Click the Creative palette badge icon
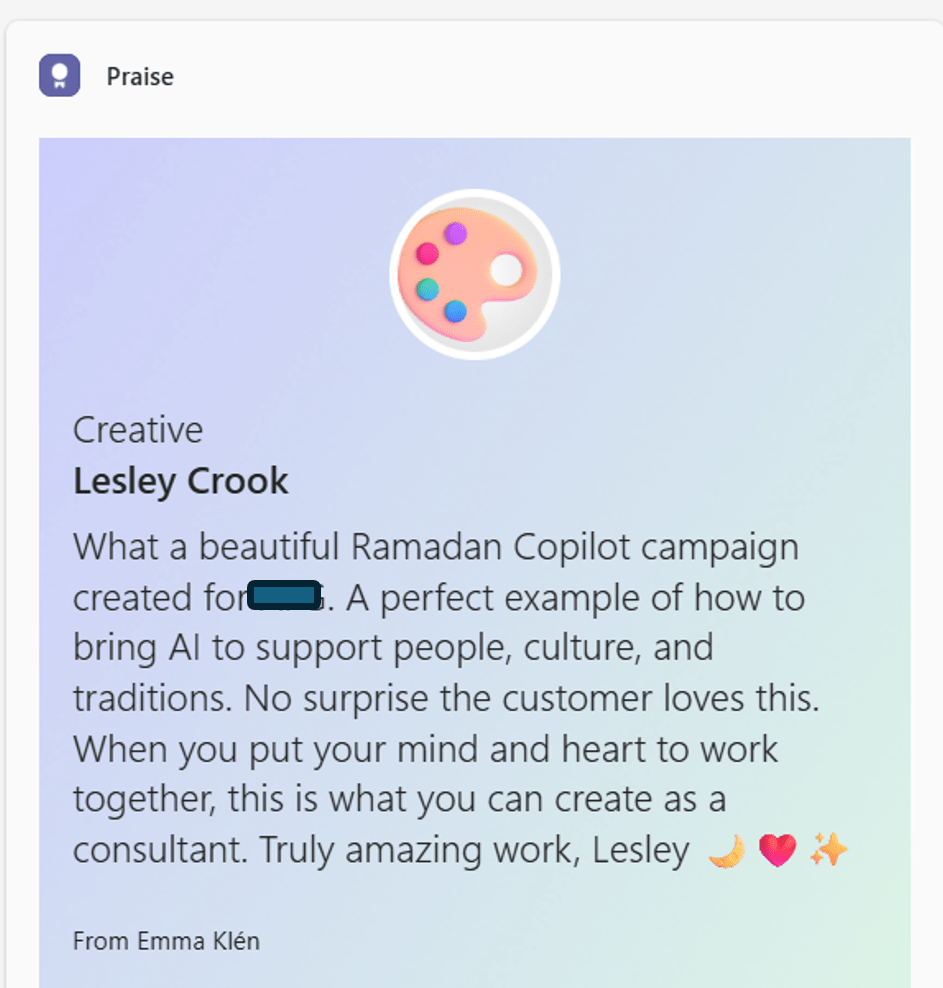 (474, 274)
